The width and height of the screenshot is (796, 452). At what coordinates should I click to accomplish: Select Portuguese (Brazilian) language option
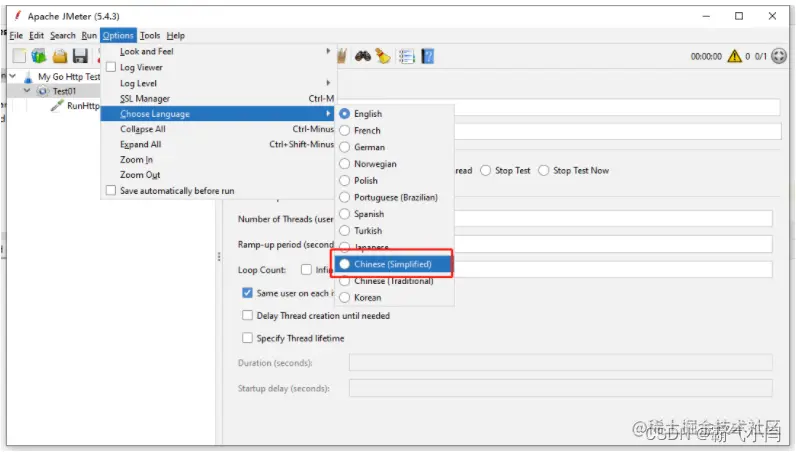pyautogui.click(x=344, y=197)
